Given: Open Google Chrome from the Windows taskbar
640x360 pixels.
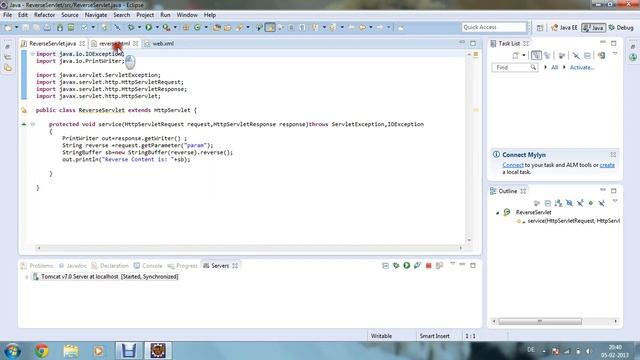Looking at the screenshot, I should point(42,351).
